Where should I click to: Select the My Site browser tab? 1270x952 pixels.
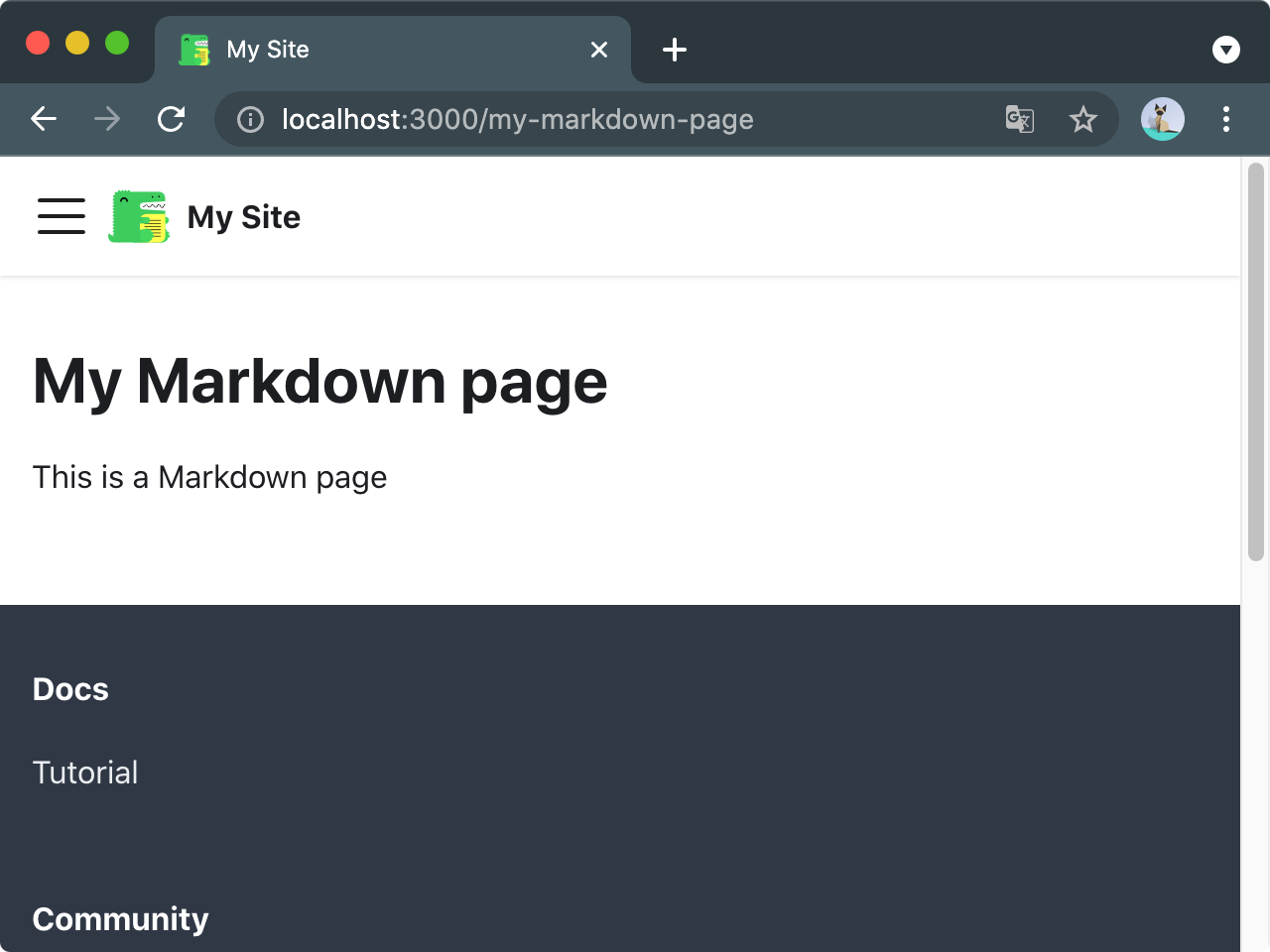[x=393, y=50]
